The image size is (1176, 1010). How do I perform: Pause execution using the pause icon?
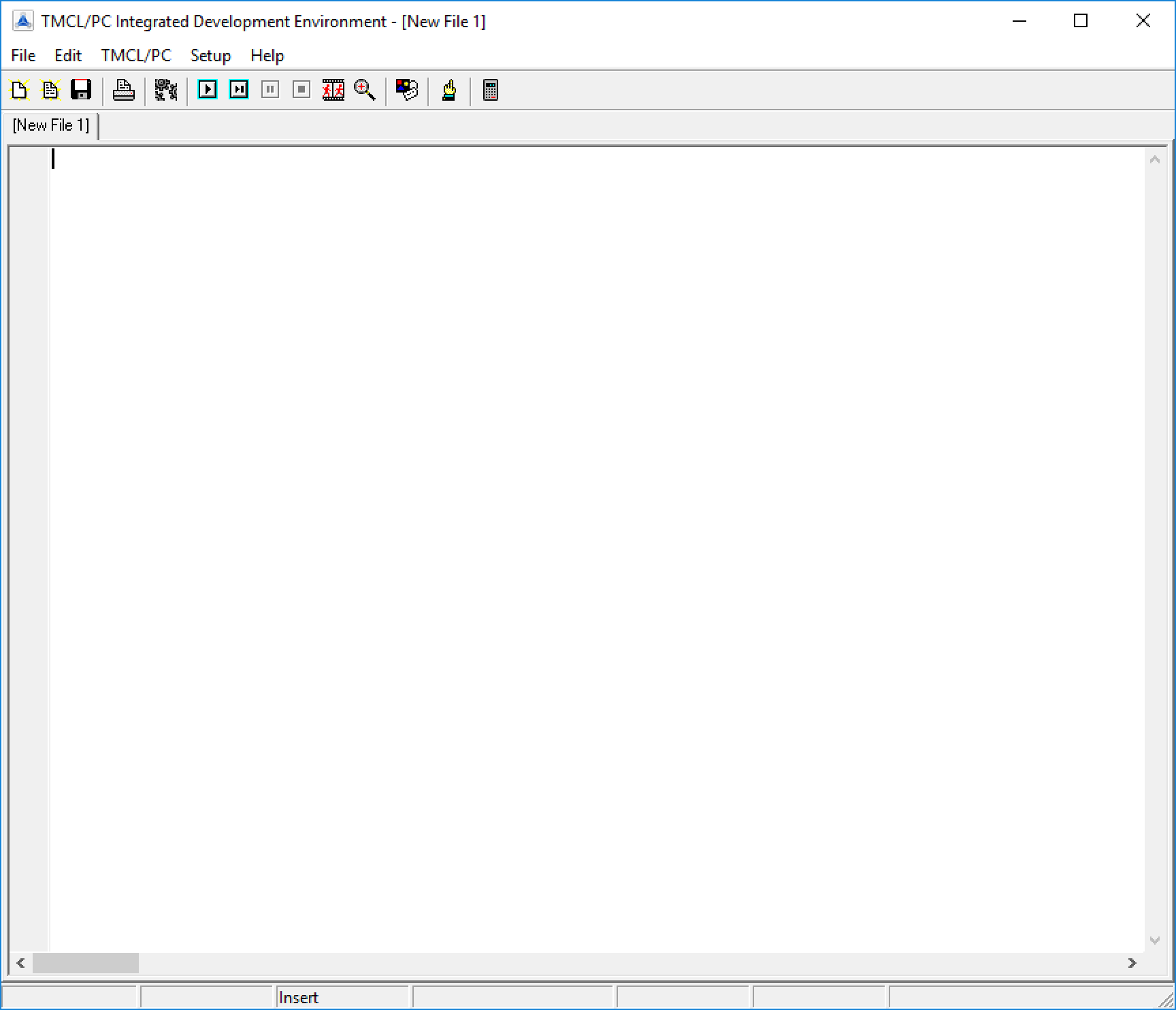270,90
